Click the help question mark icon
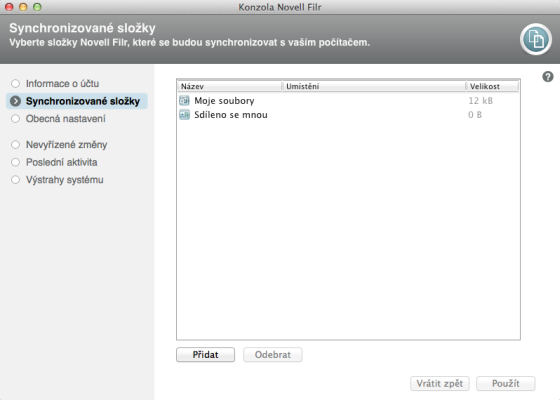This screenshot has width=560, height=400. tap(548, 77)
